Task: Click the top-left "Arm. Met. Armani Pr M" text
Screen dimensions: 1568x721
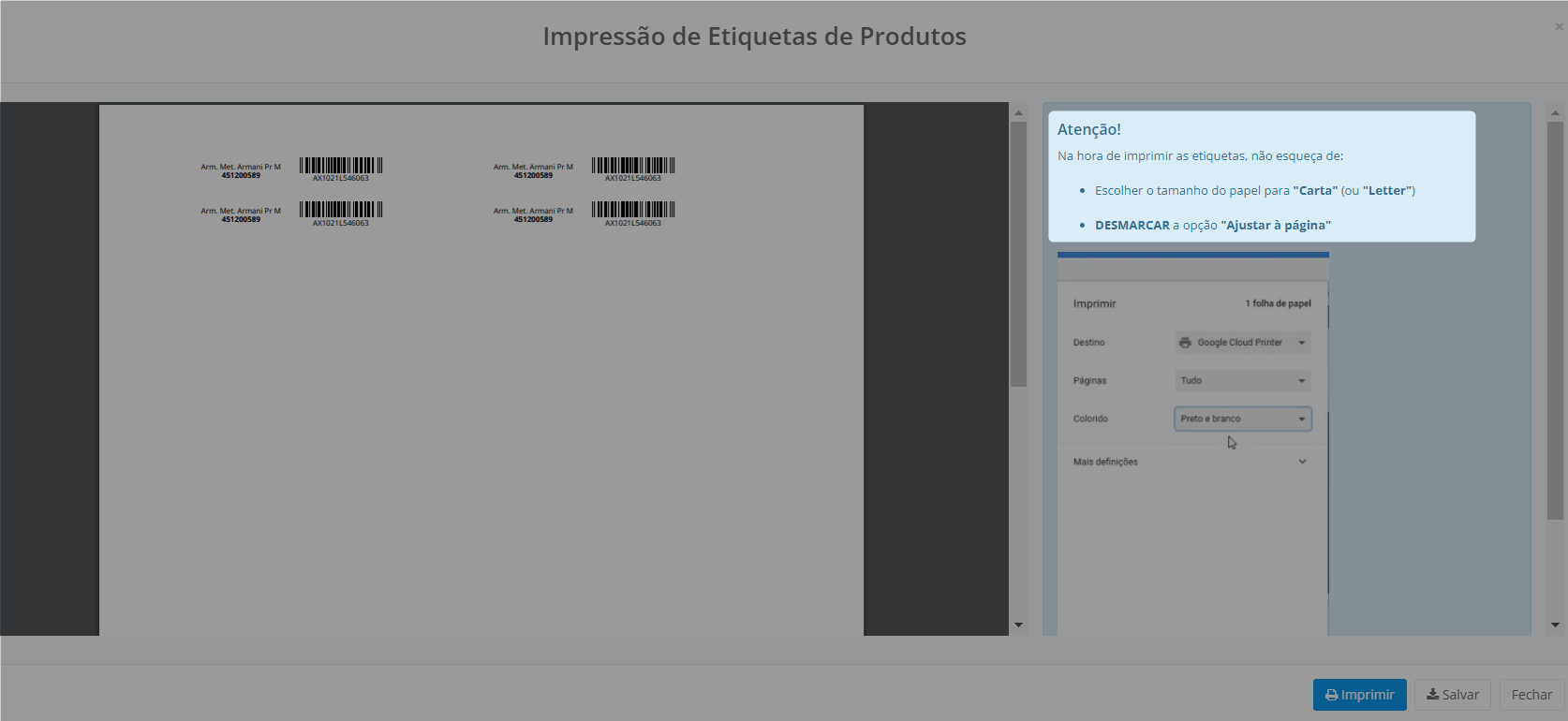Action: 241,167
